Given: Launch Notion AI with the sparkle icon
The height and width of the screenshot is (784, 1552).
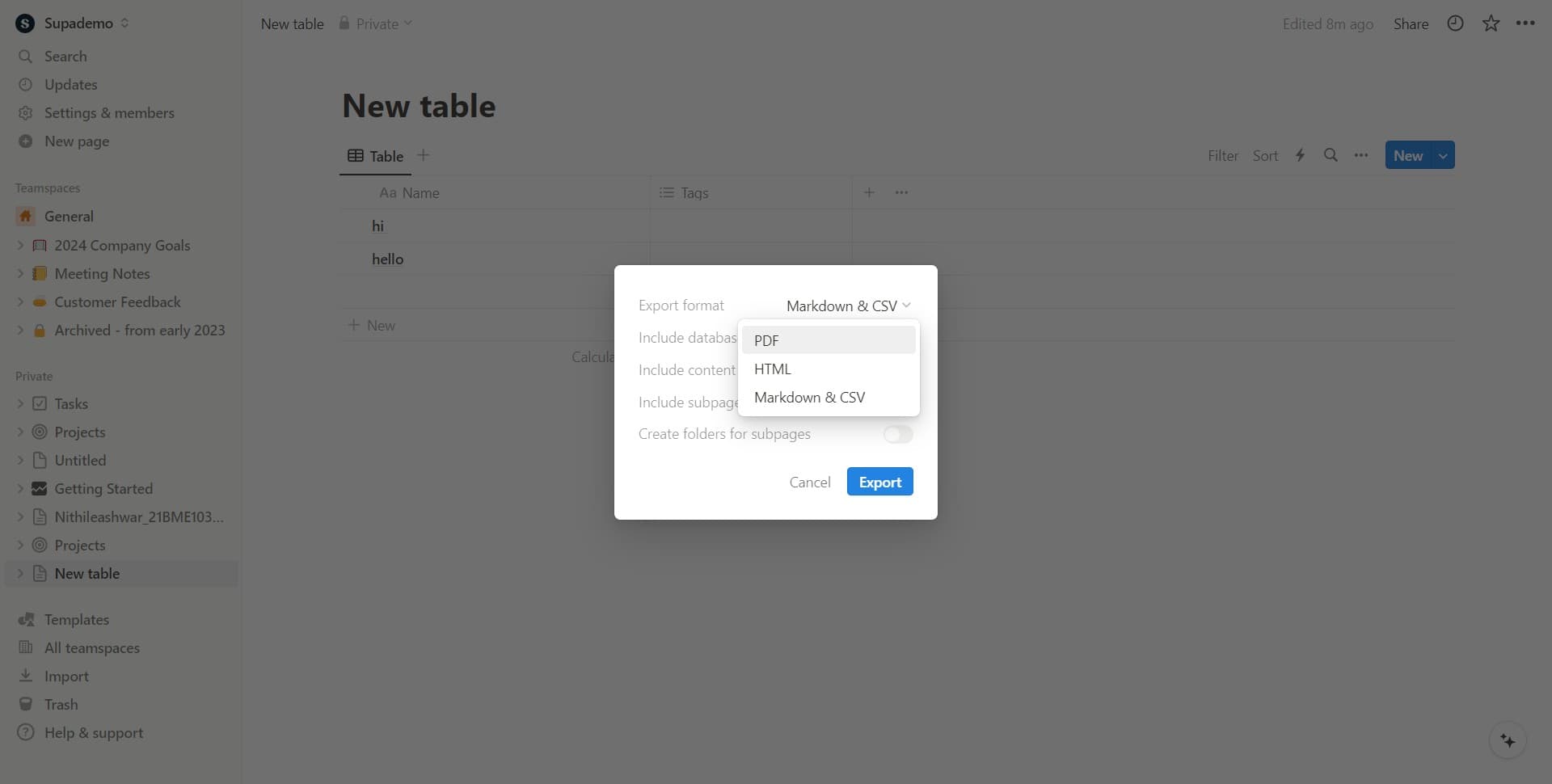Looking at the screenshot, I should pos(1507,740).
